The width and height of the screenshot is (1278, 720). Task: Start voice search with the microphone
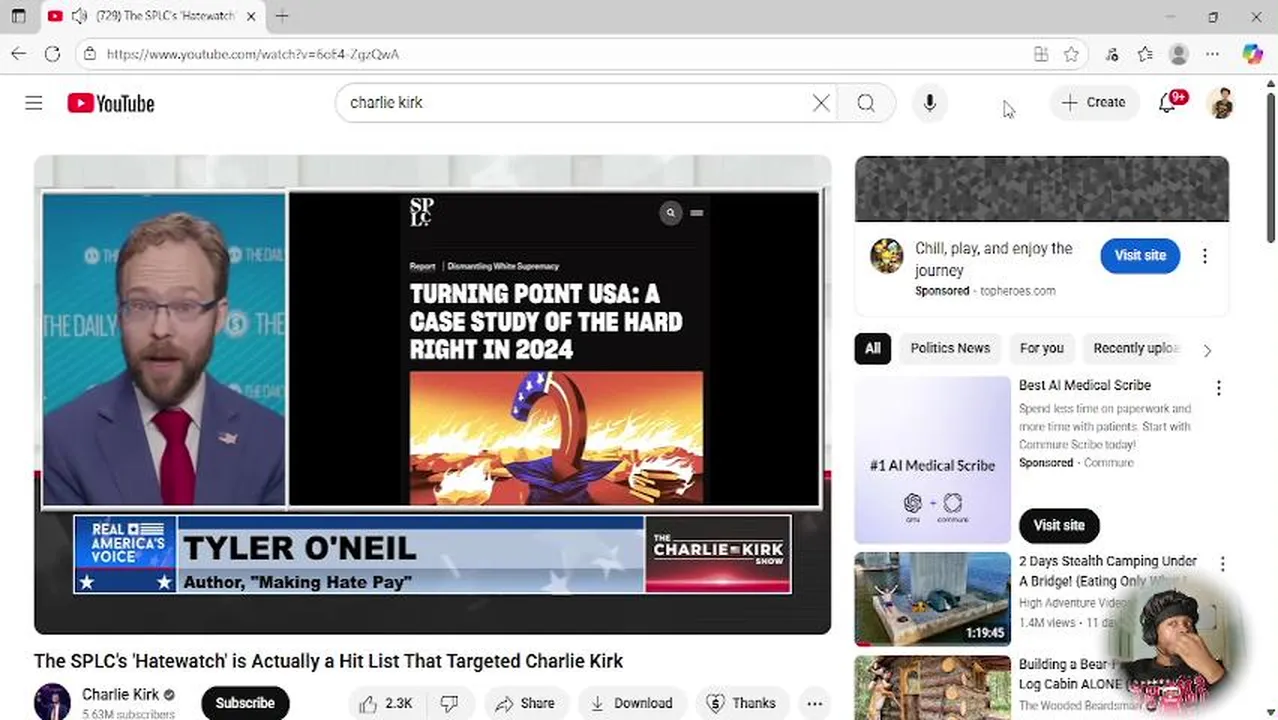point(930,103)
